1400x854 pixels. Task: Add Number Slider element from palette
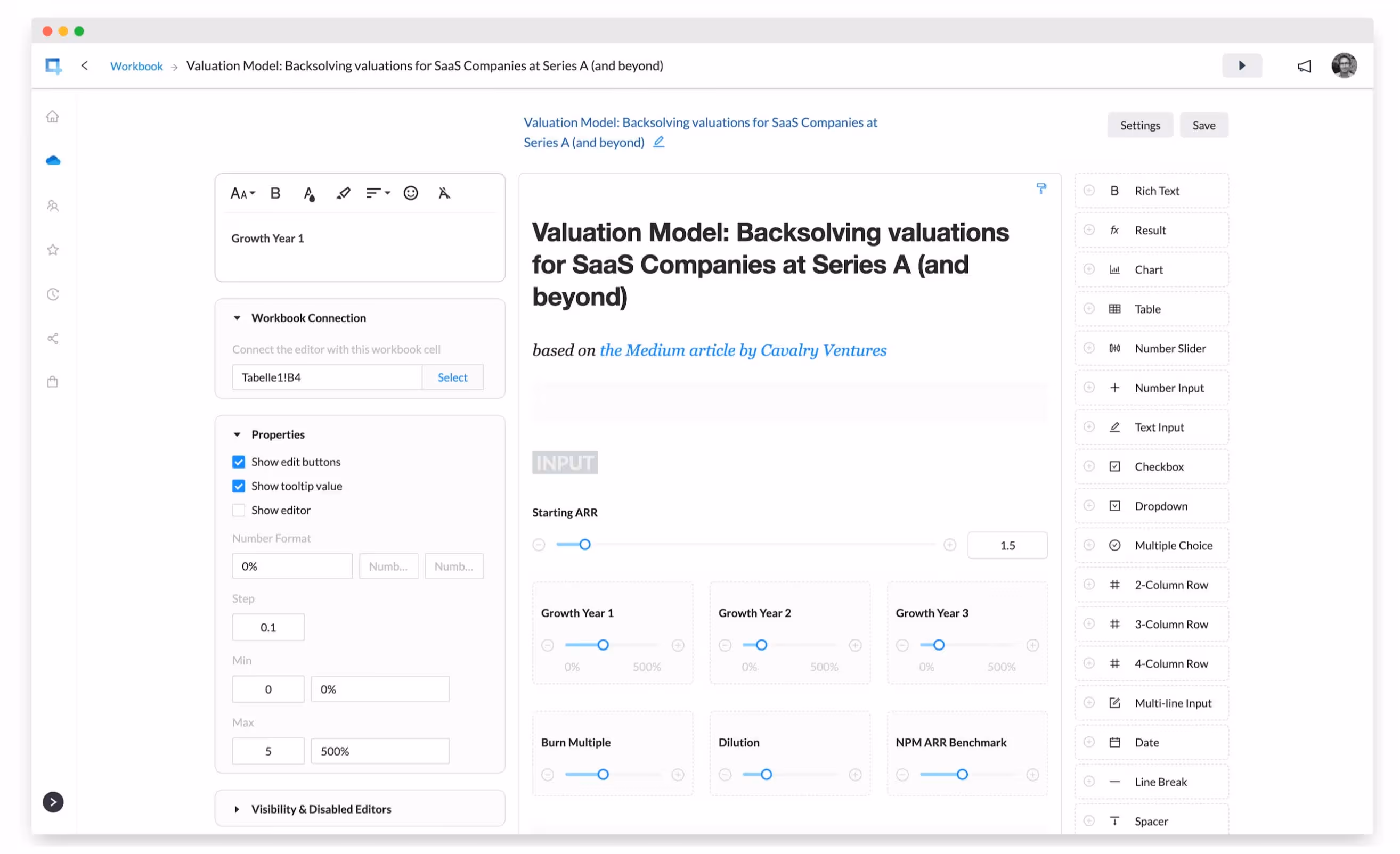coord(1152,349)
